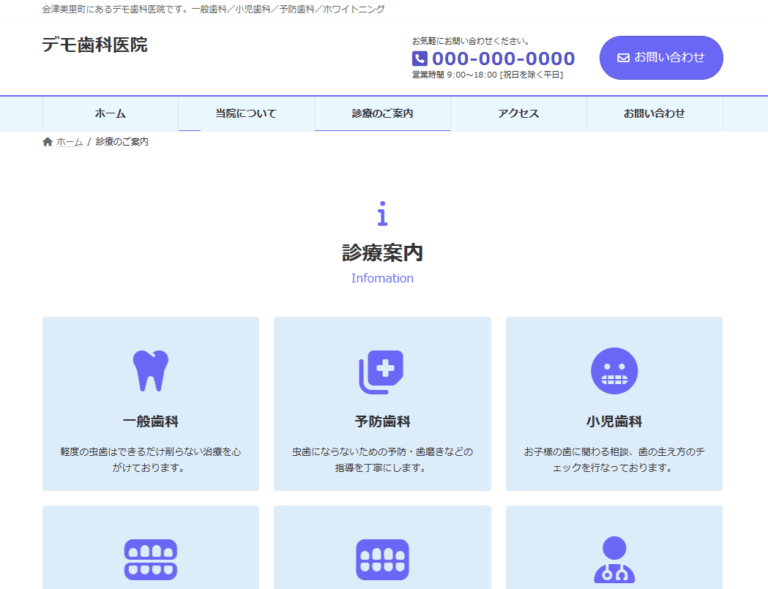The height and width of the screenshot is (589, 768).
Task: Go to アクセス in the navigation bar
Action: tap(518, 114)
